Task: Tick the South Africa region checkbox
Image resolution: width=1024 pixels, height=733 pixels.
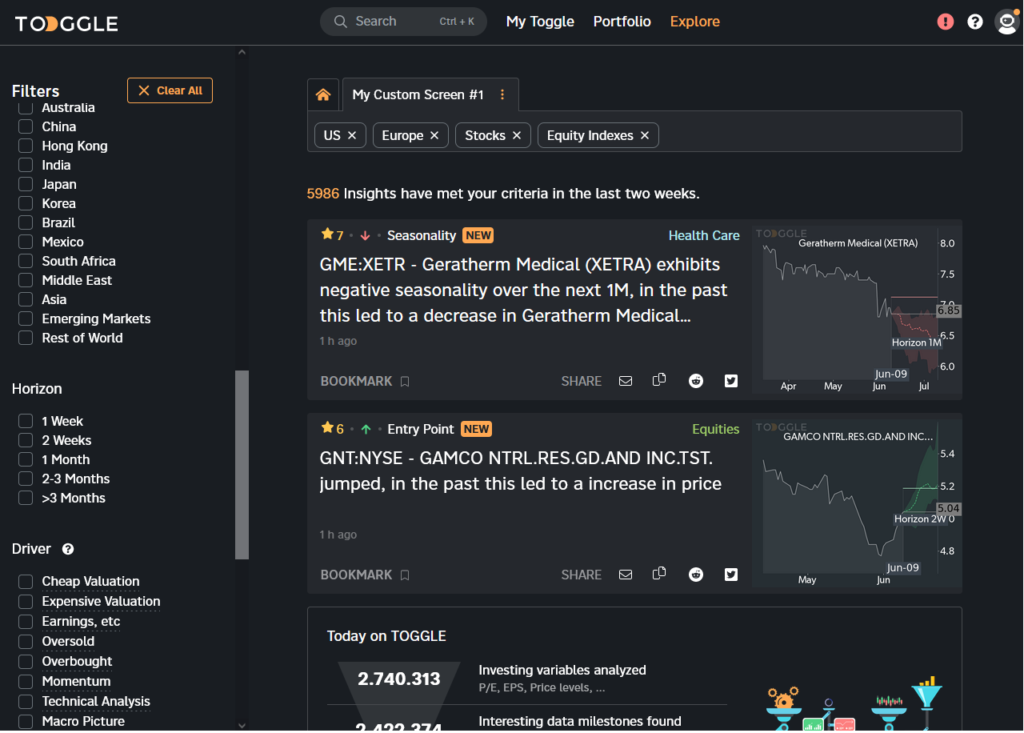Action: [x=25, y=261]
